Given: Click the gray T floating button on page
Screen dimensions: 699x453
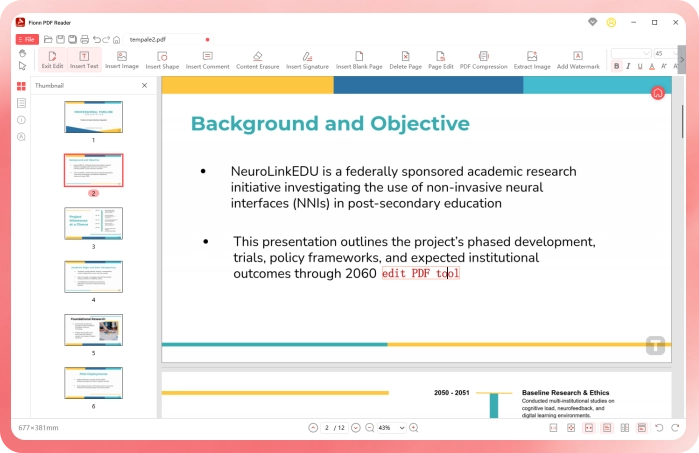Looking at the screenshot, I should point(655,346).
